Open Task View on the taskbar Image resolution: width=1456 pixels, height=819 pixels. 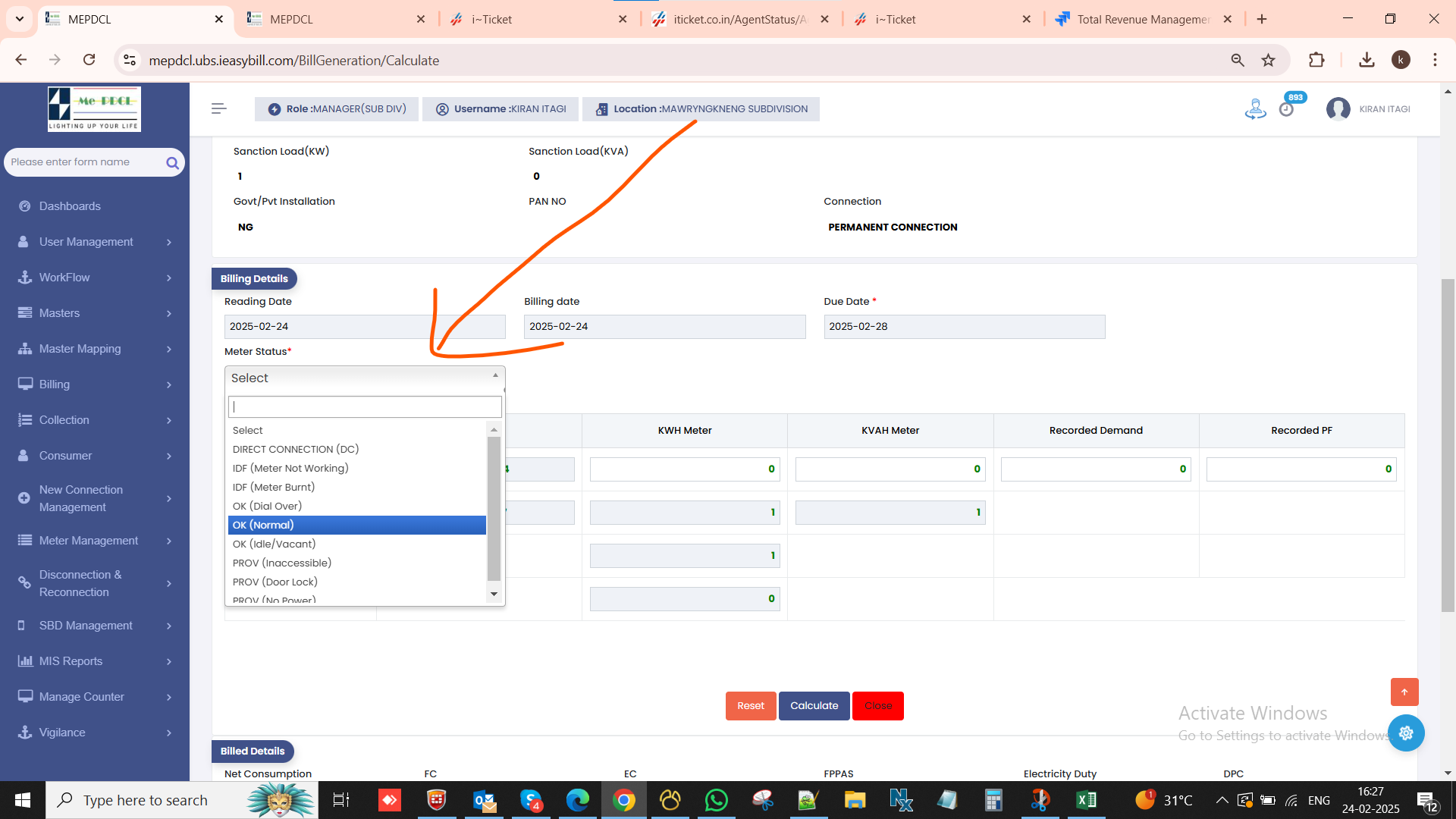pos(341,800)
